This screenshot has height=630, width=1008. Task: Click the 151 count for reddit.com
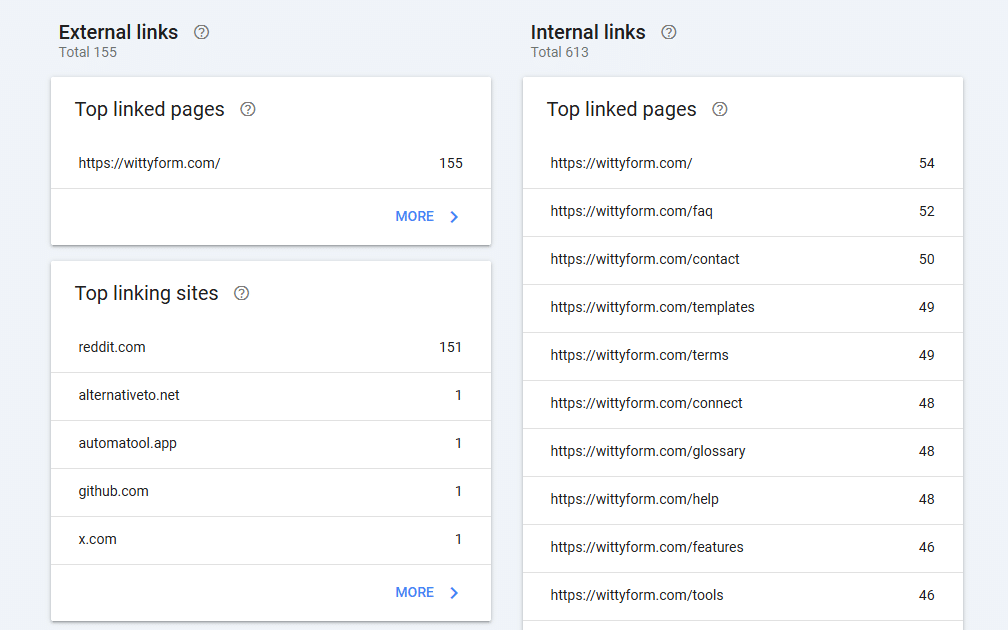(450, 347)
